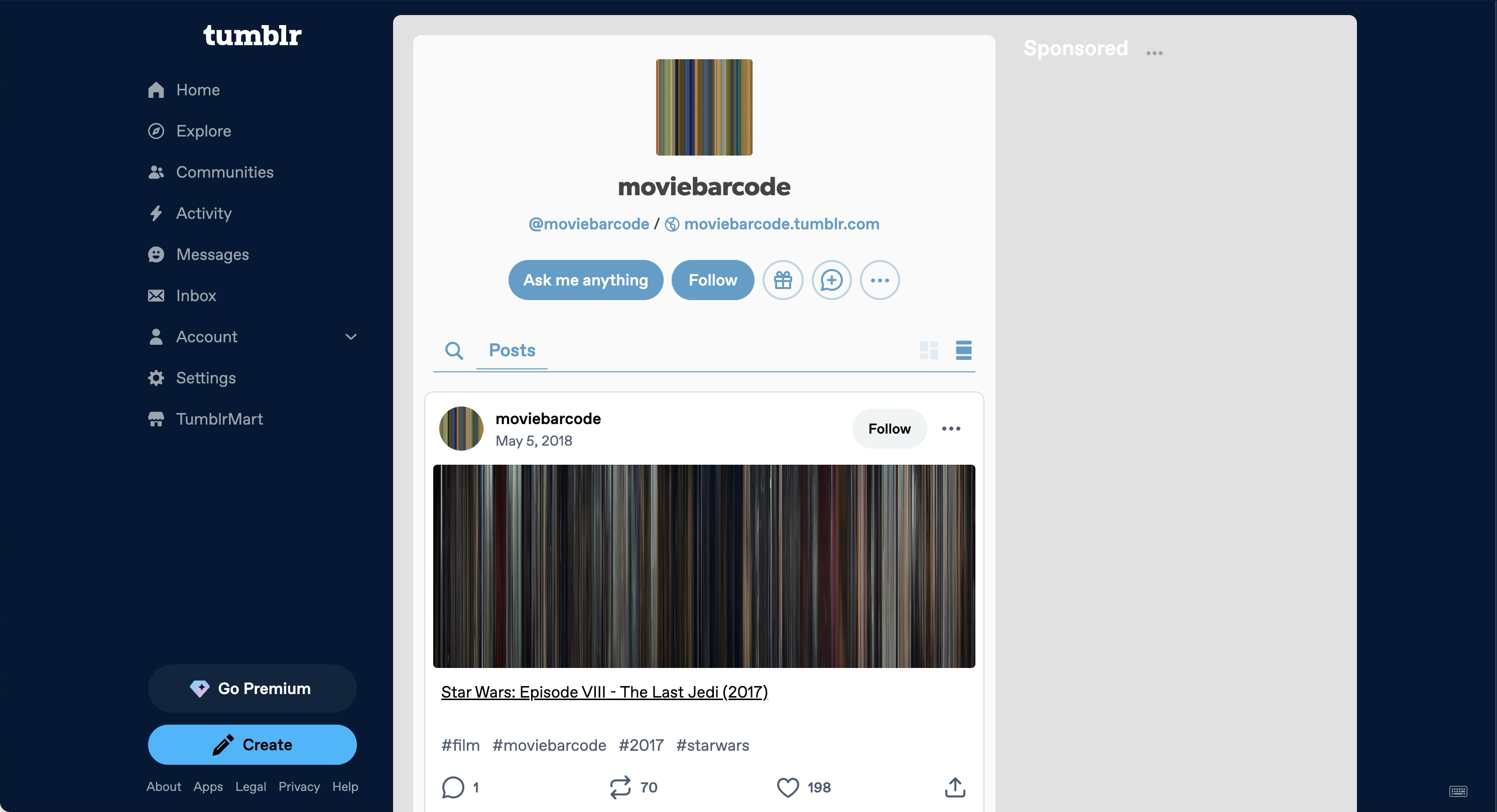Open Settings gear icon
1497x812 pixels.
click(156, 378)
